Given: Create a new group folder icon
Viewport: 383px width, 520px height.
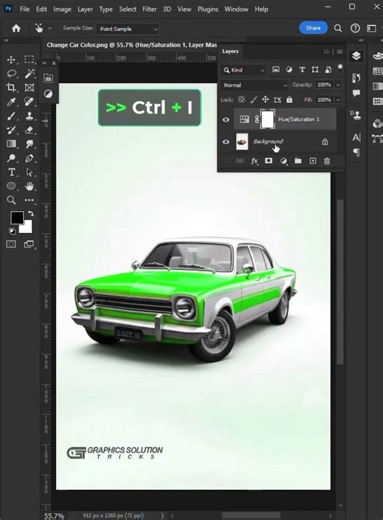Looking at the screenshot, I should pos(298,161).
